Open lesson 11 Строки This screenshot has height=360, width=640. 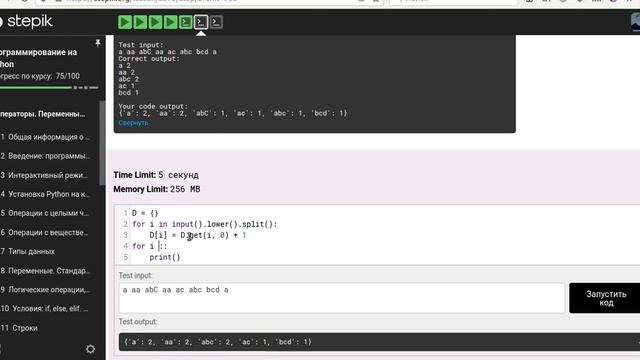pyautogui.click(x=19, y=328)
